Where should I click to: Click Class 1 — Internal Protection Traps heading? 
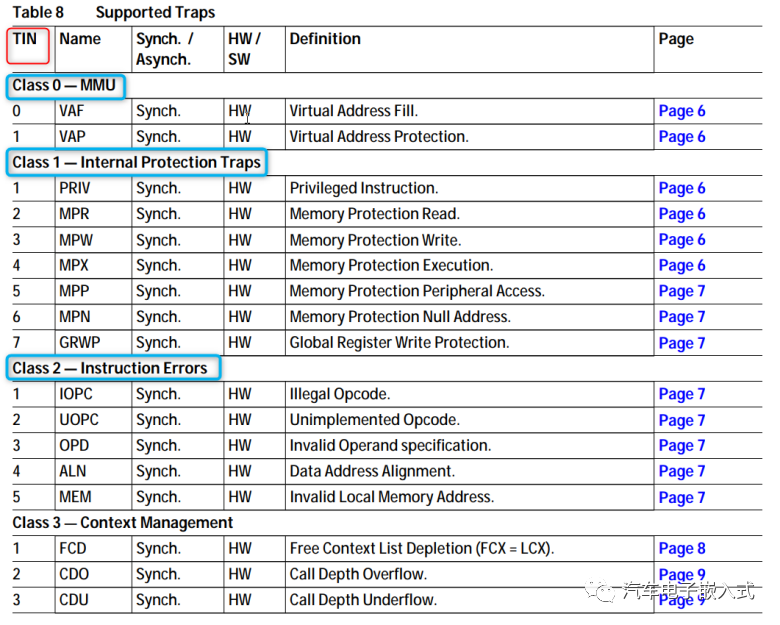[x=136, y=162]
